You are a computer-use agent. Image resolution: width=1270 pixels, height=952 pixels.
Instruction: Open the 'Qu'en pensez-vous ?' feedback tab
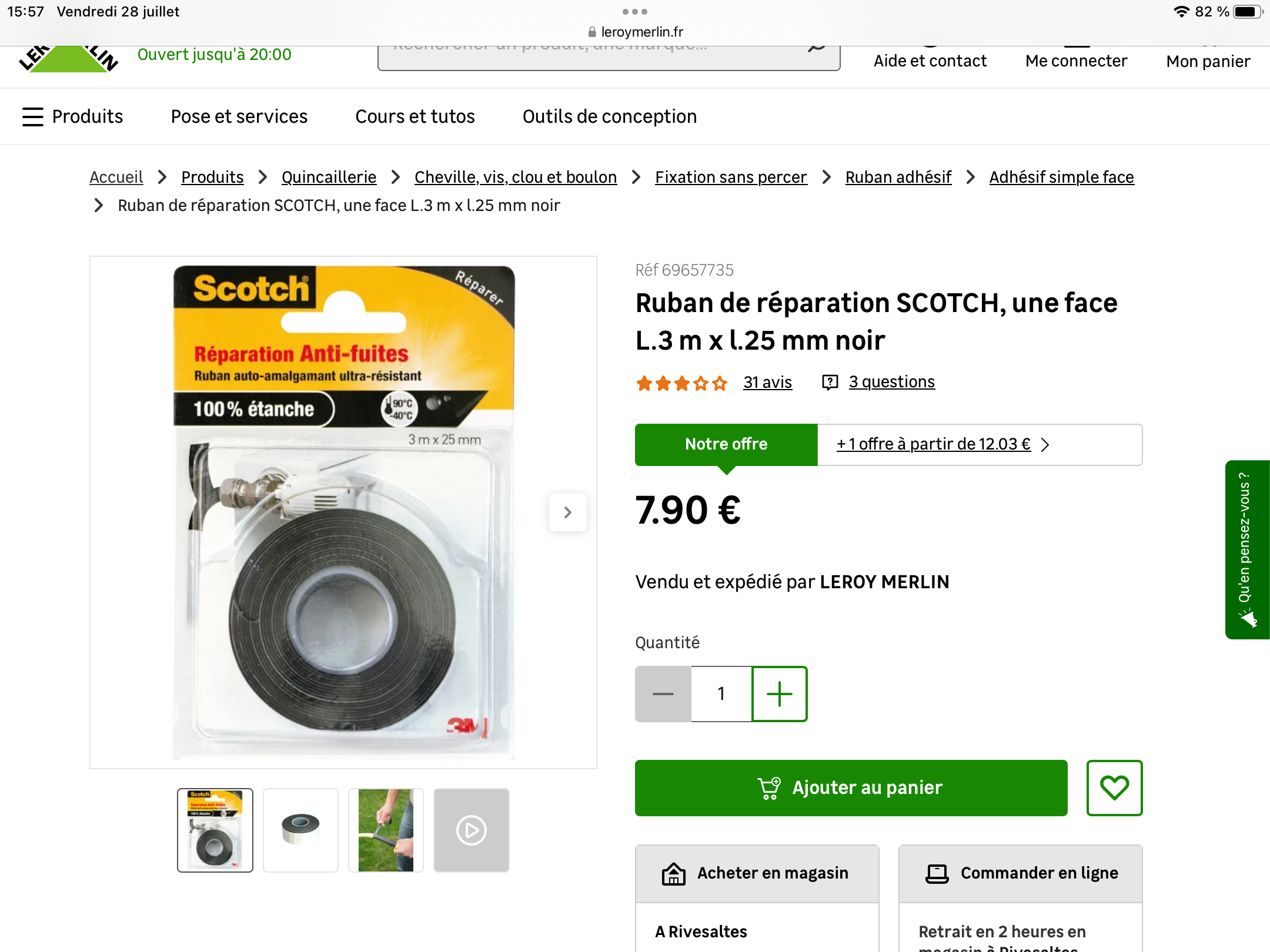(1247, 549)
